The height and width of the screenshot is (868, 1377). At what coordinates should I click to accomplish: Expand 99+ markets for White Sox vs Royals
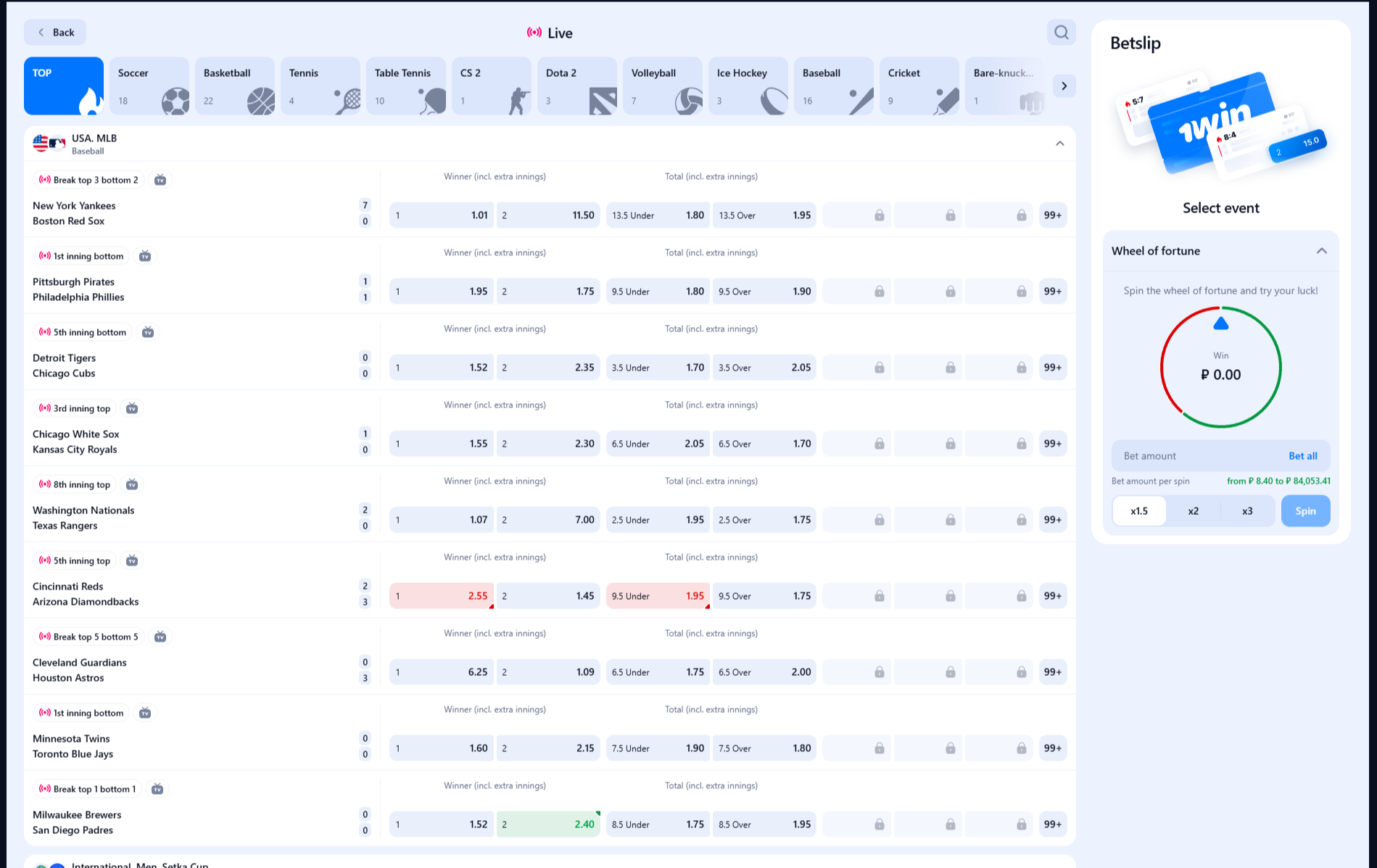1052,444
